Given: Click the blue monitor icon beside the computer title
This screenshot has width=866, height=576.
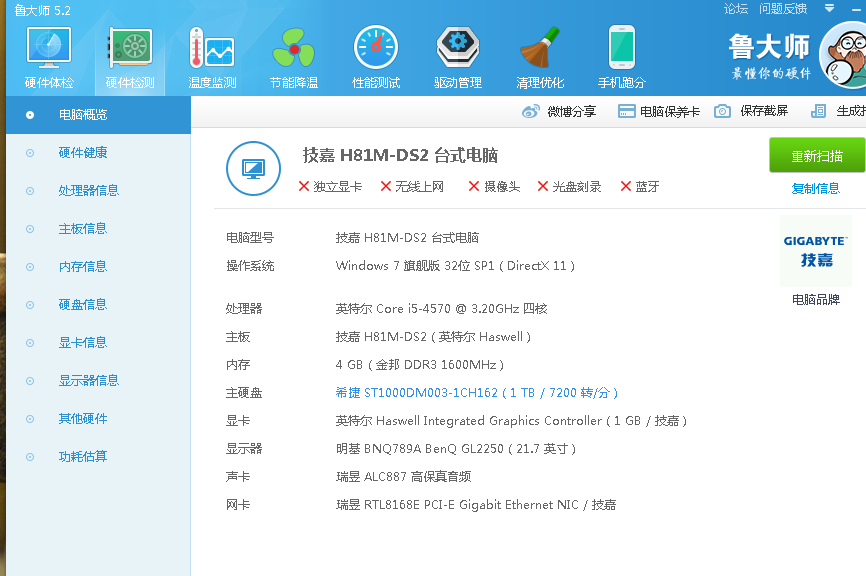Looking at the screenshot, I should click(253, 168).
